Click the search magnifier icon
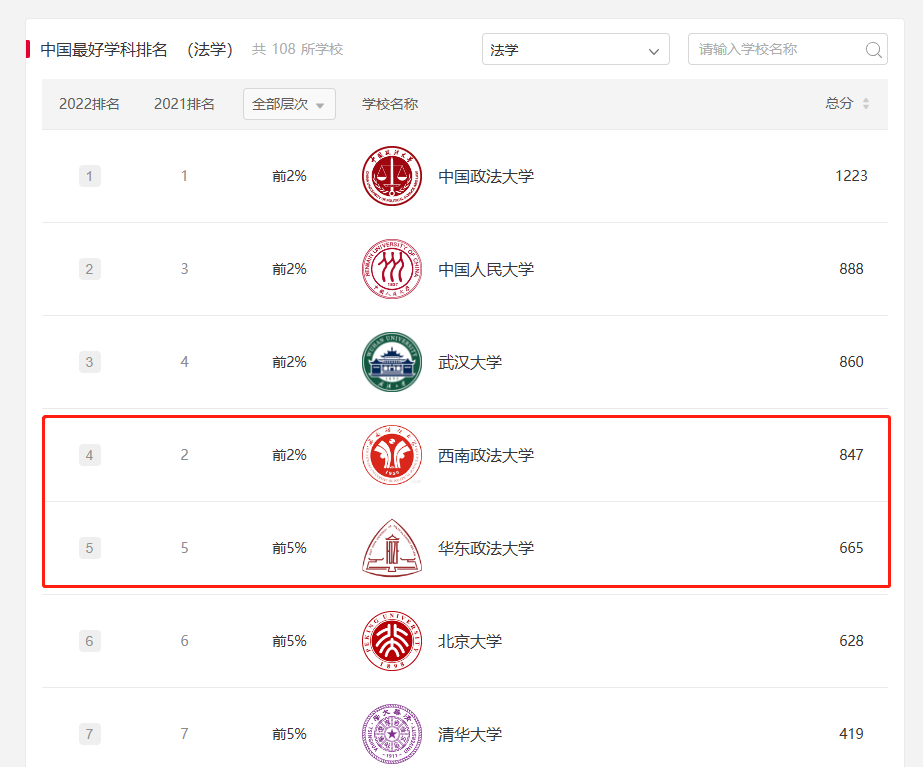Image resolution: width=923 pixels, height=767 pixels. coord(874,49)
